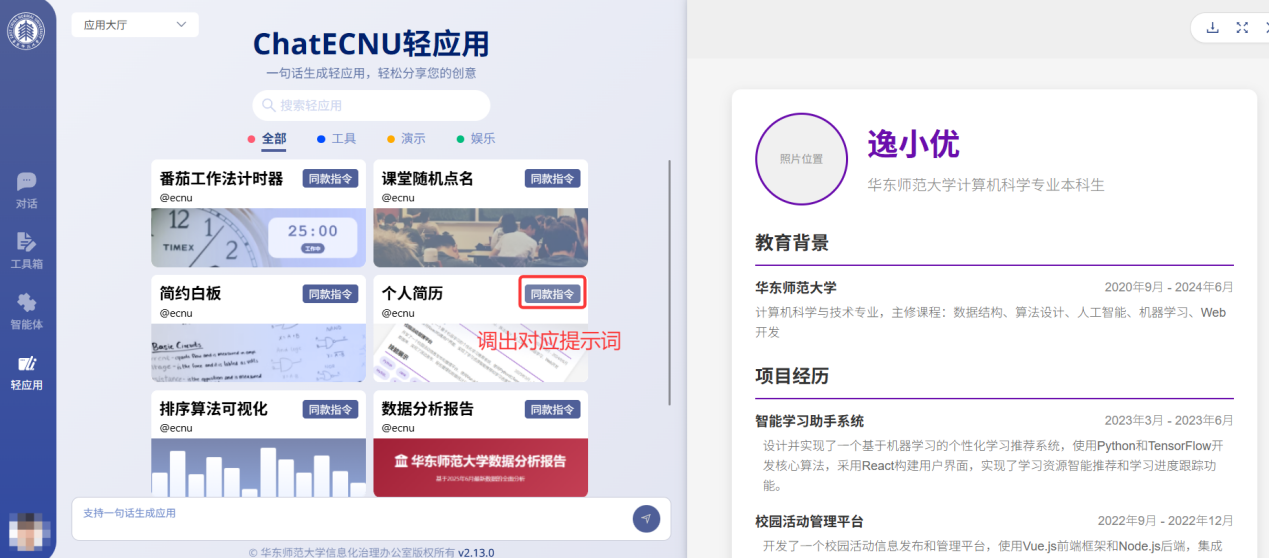Image resolution: width=1269 pixels, height=558 pixels.
Task: Switch to the 演示 category tab
Action: pyautogui.click(x=412, y=139)
